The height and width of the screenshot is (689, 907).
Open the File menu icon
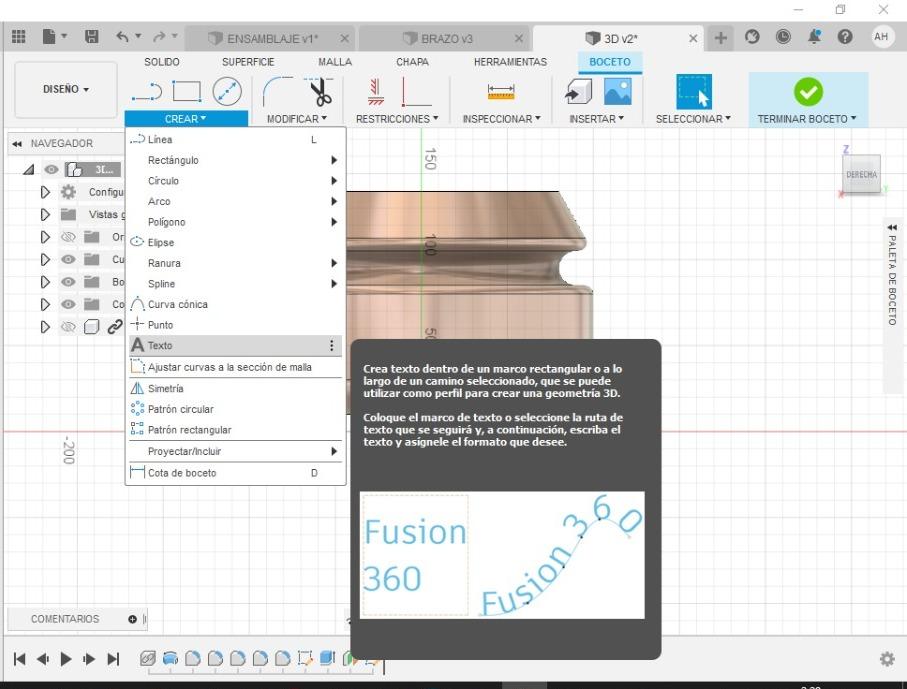pos(49,37)
